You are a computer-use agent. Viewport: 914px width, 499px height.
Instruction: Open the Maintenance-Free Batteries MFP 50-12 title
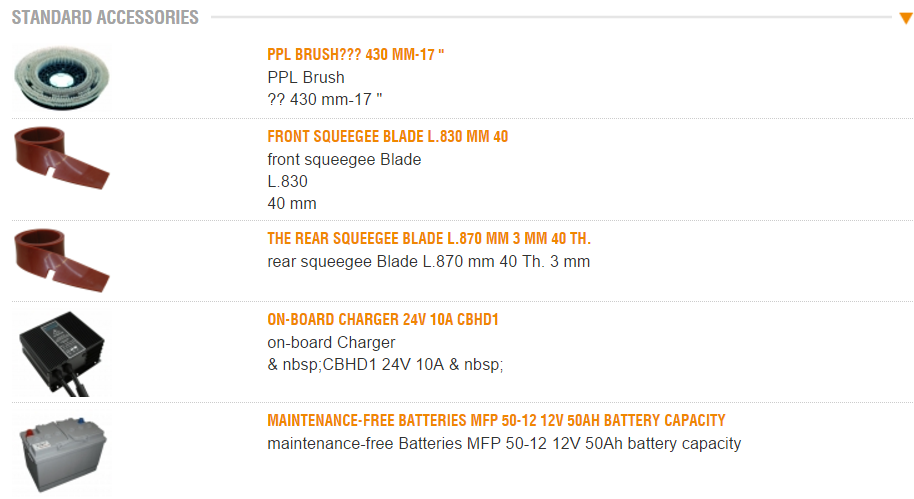point(496,420)
